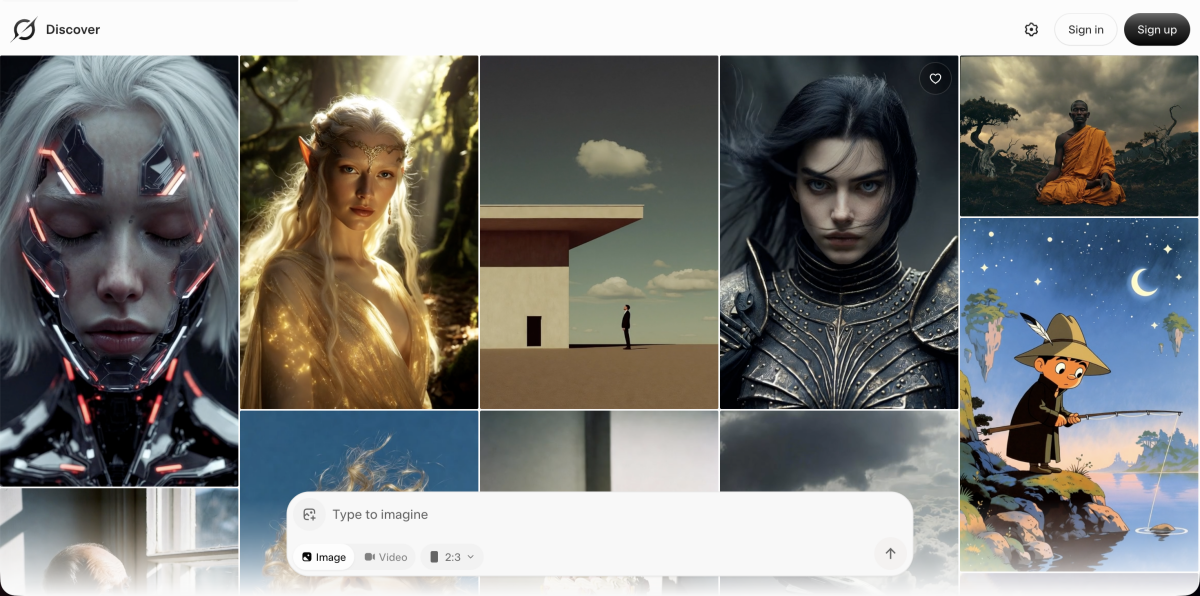Click the Discover page label
This screenshot has height=596, width=1200.
pyautogui.click(x=72, y=29)
